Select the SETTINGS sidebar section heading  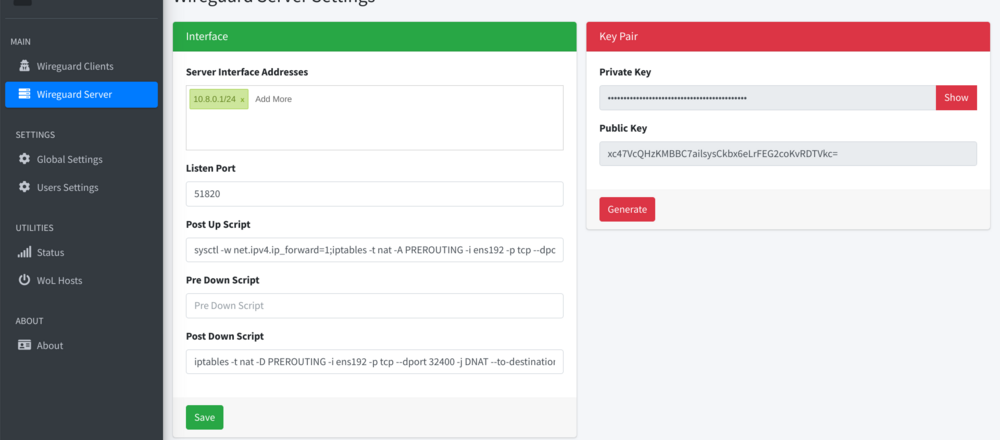pyautogui.click(x=35, y=135)
